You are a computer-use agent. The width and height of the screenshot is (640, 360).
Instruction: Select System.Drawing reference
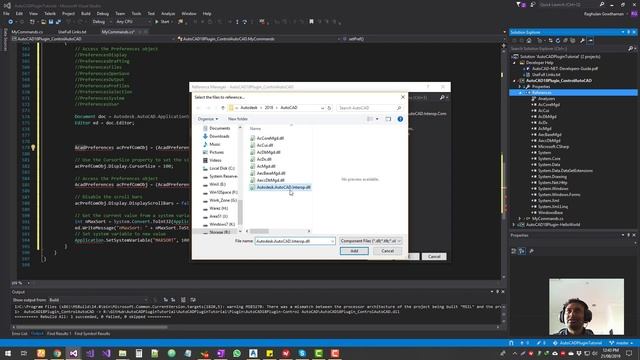pos(552,177)
